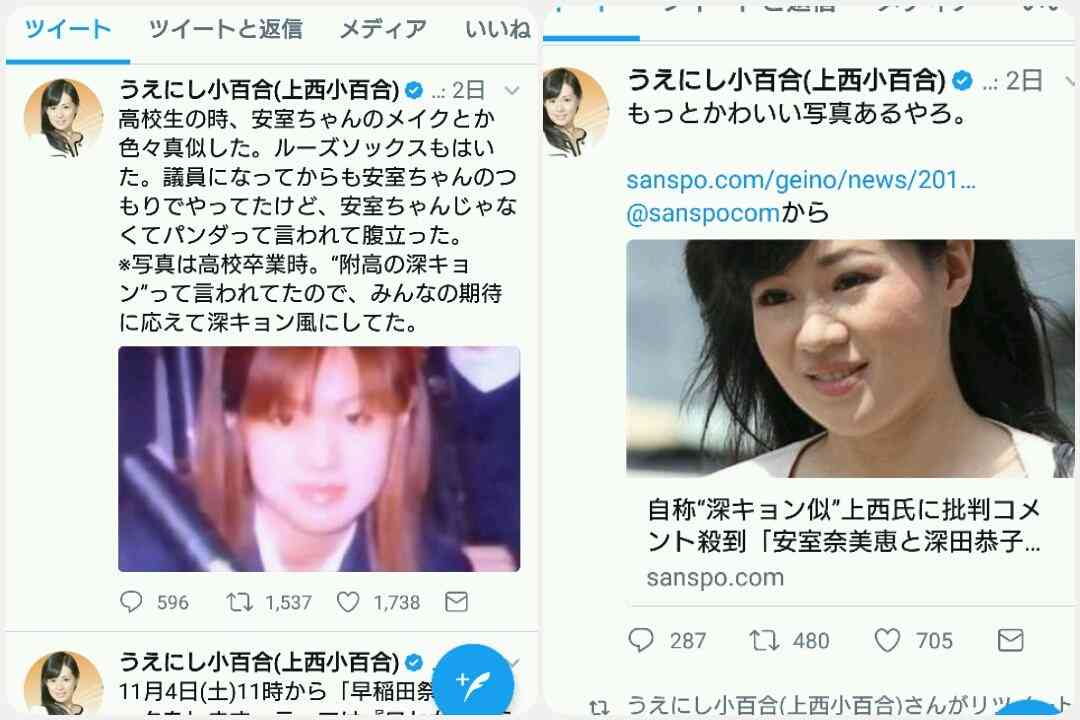Open the profile avatar on the top-left tweet

coord(63,118)
